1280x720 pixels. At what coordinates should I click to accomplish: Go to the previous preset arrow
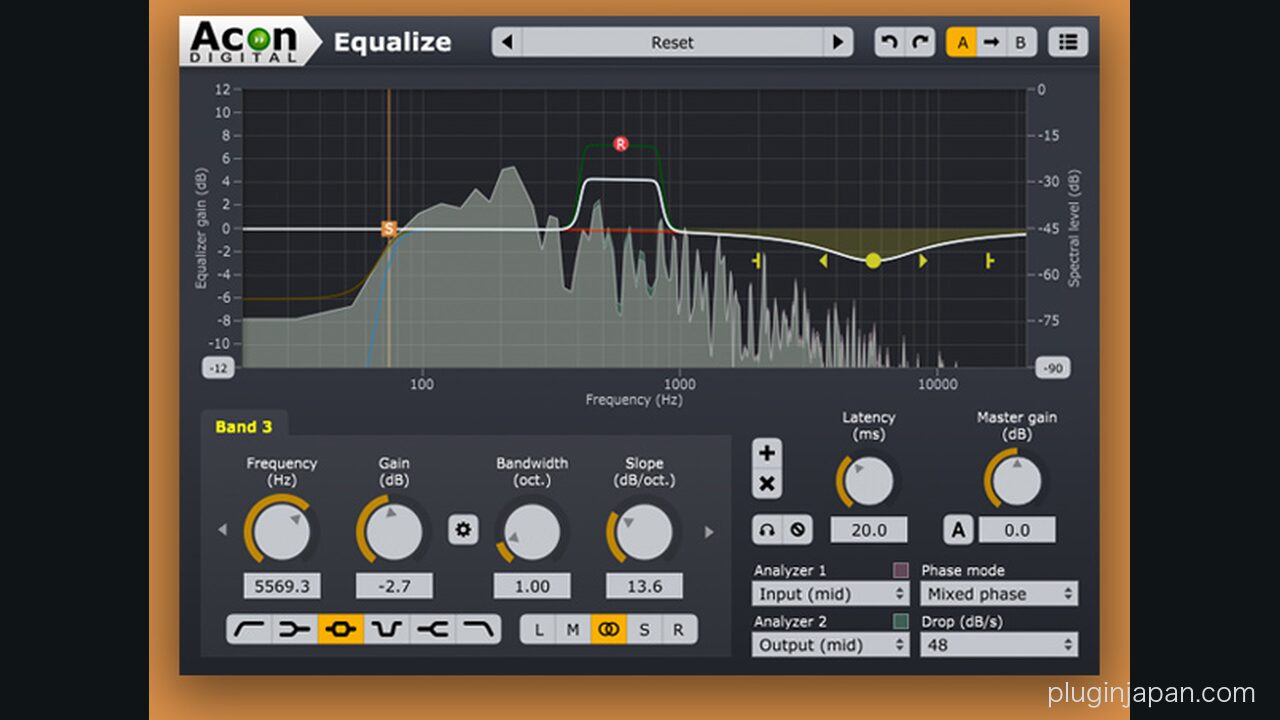[507, 42]
